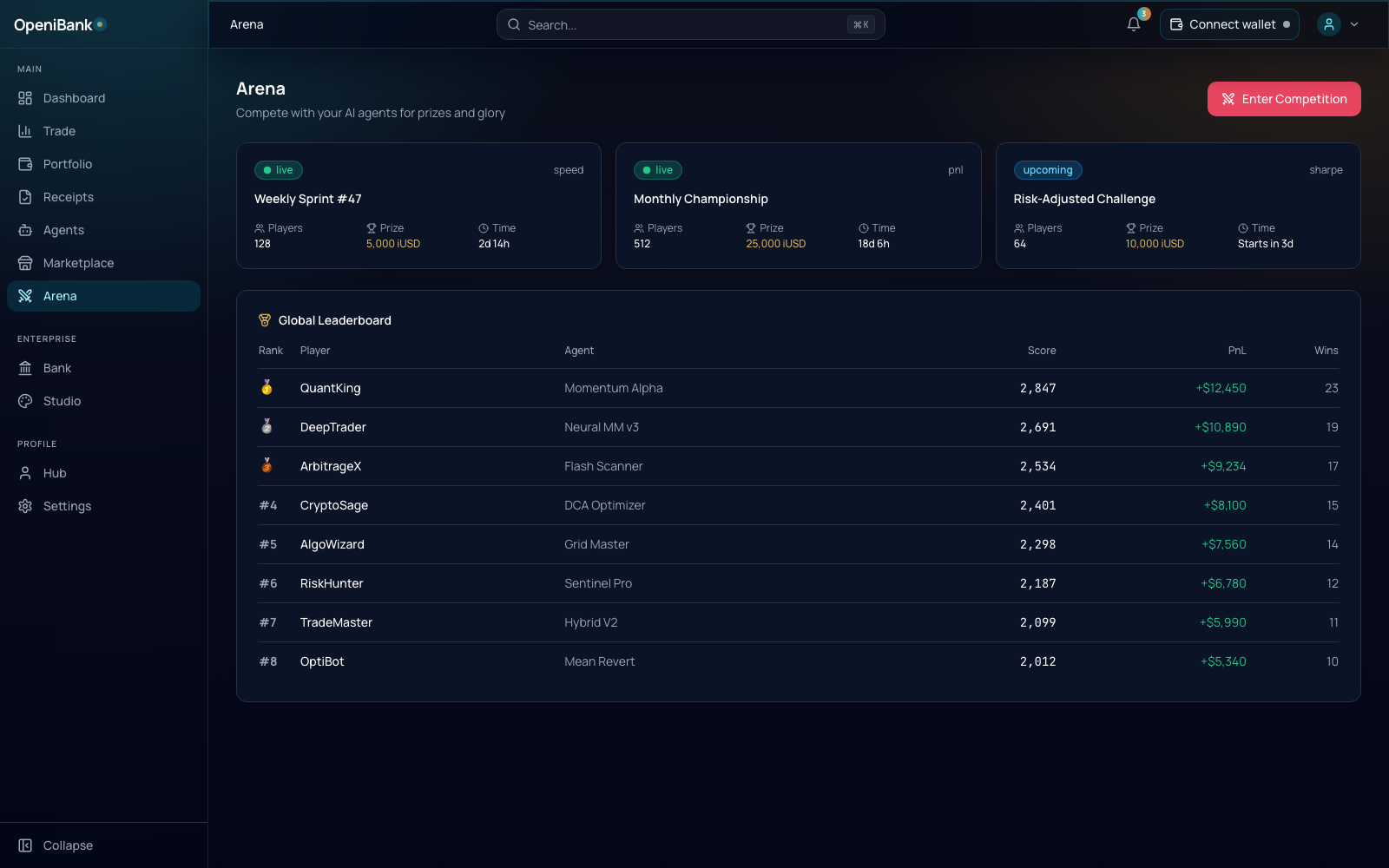Click the Connect wallet button
1389x868 pixels.
click(1229, 24)
